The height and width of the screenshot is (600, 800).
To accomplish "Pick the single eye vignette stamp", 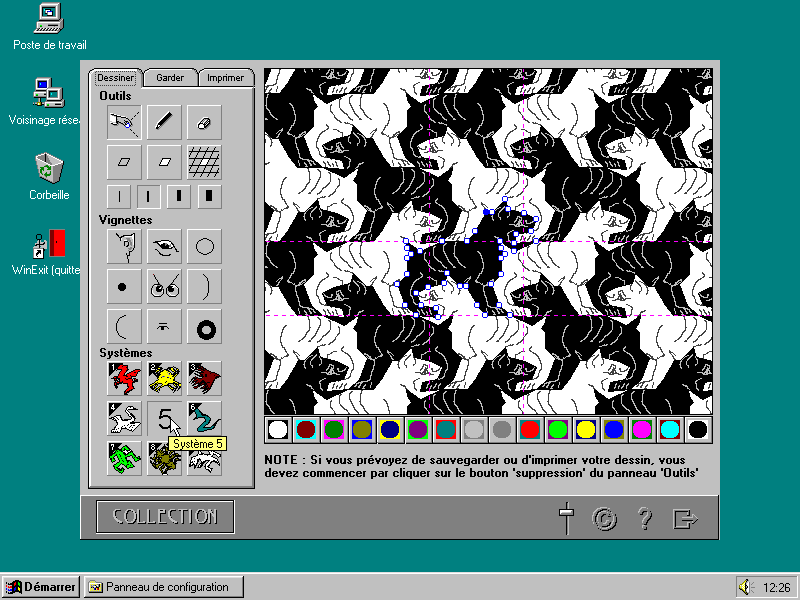I will pyautogui.click(x=164, y=246).
